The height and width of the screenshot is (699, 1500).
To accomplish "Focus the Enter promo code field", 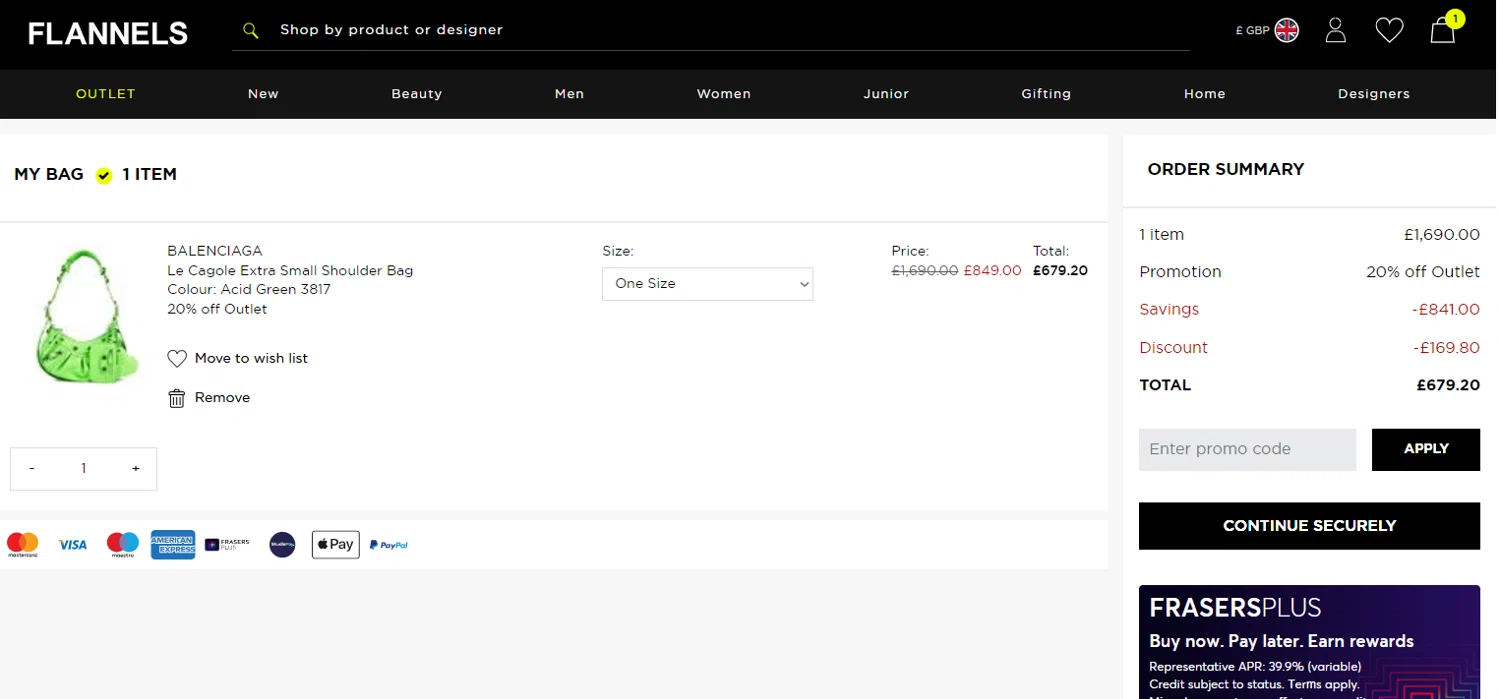I will (x=1247, y=449).
